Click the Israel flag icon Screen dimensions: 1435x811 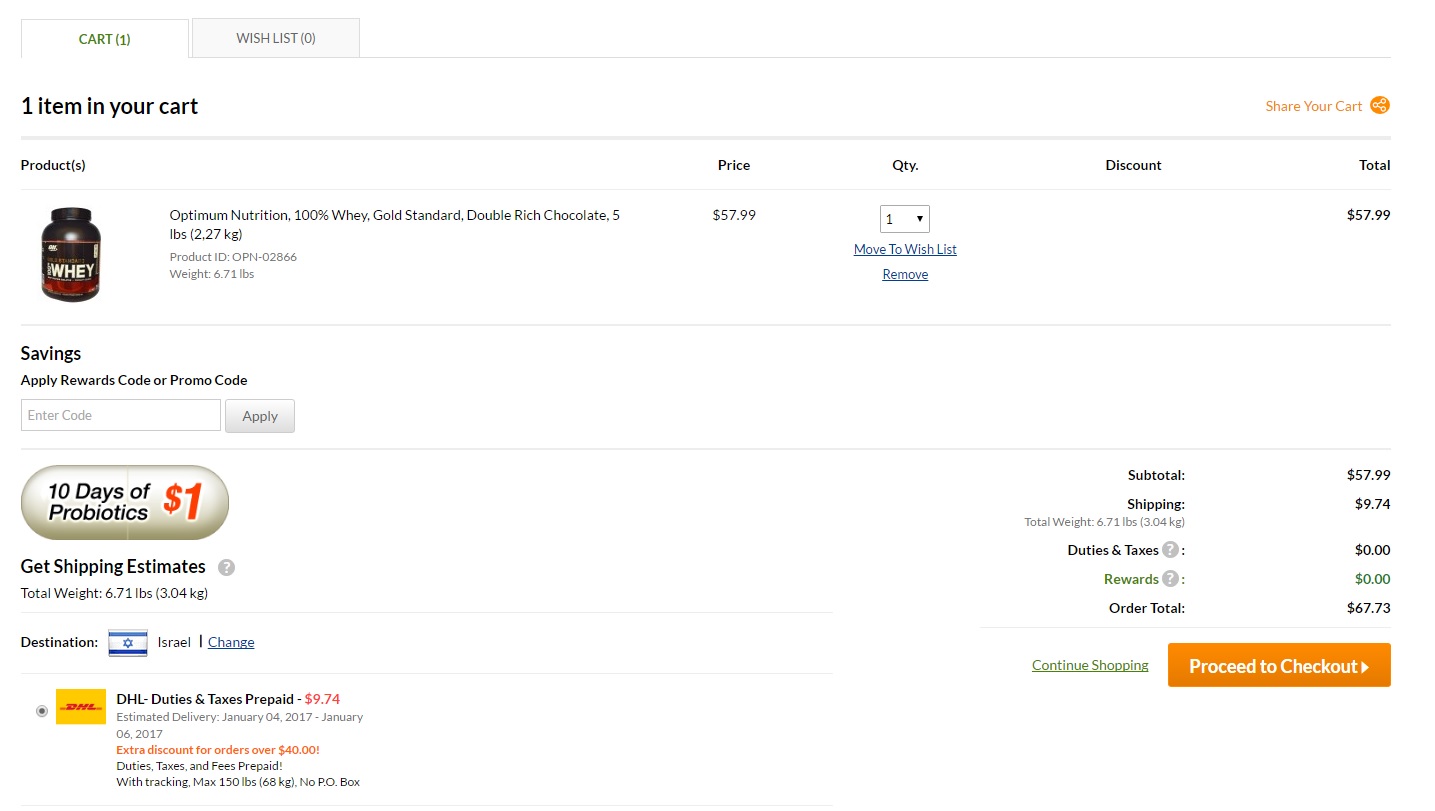click(x=128, y=642)
